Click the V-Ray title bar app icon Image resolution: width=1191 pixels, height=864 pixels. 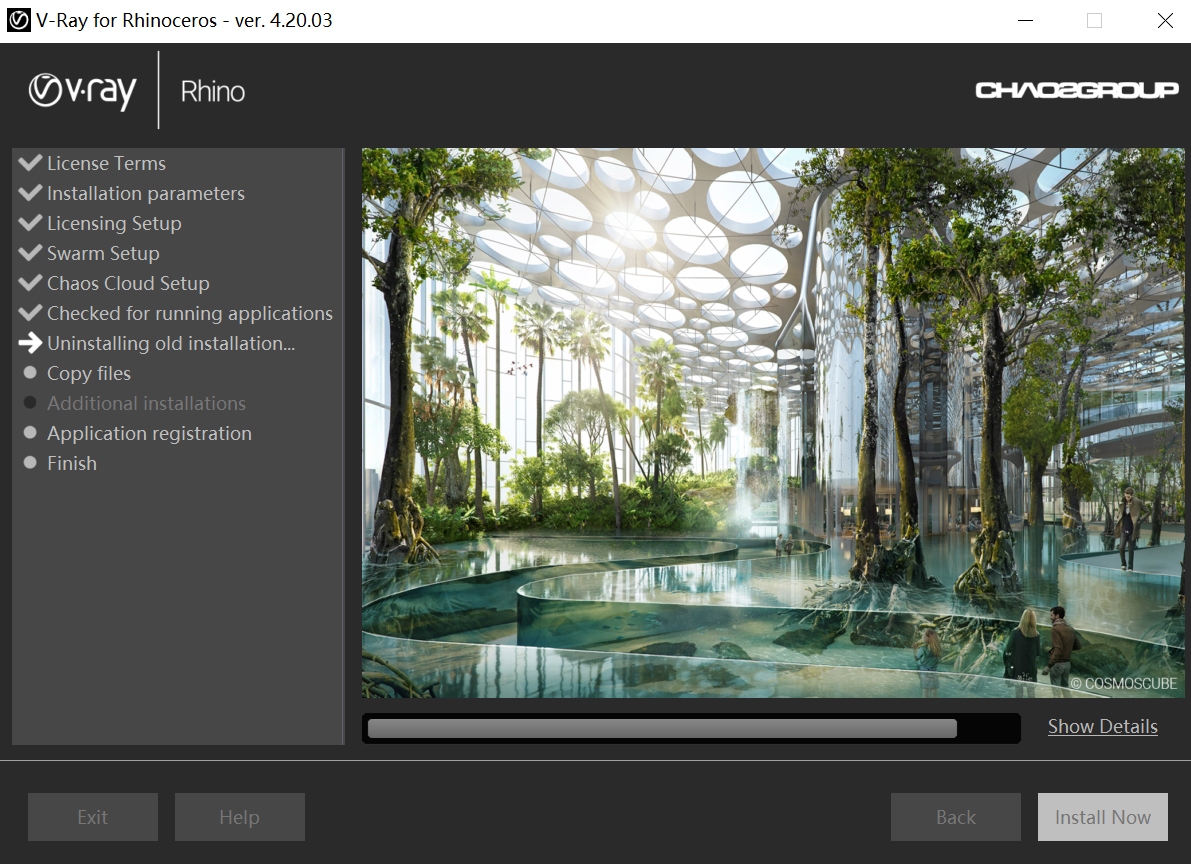coord(18,21)
